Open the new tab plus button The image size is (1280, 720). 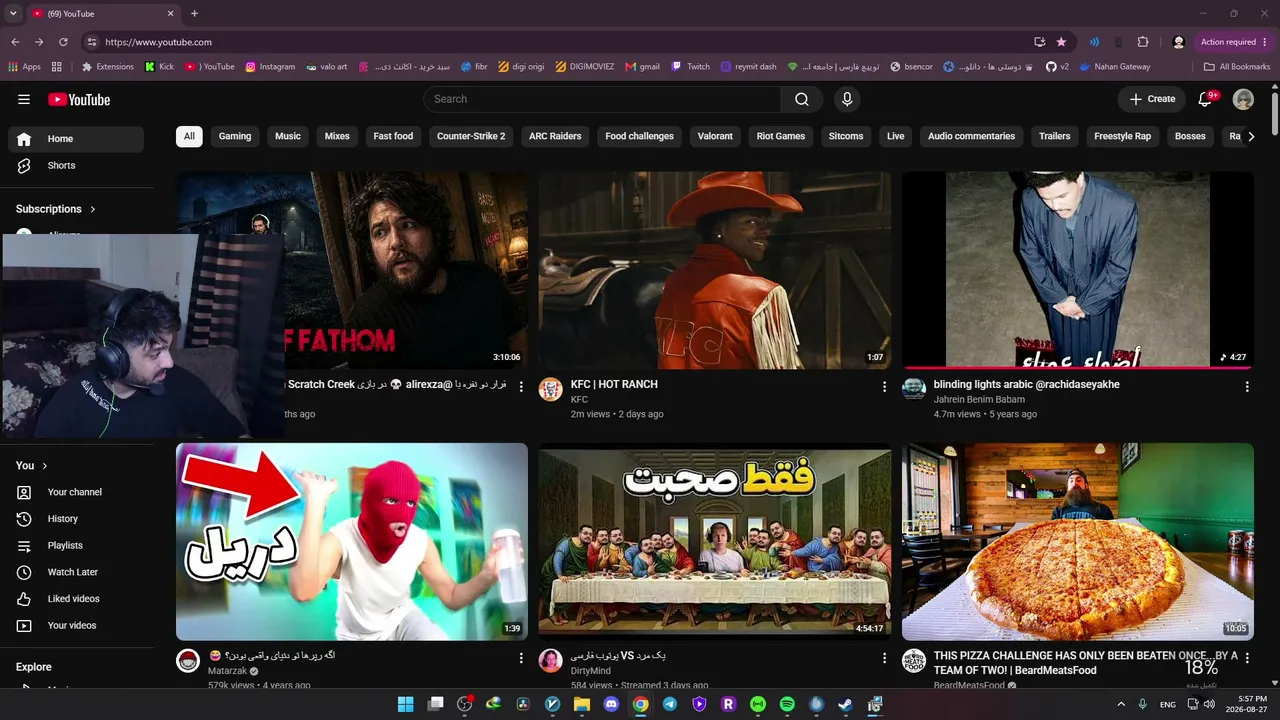click(194, 14)
